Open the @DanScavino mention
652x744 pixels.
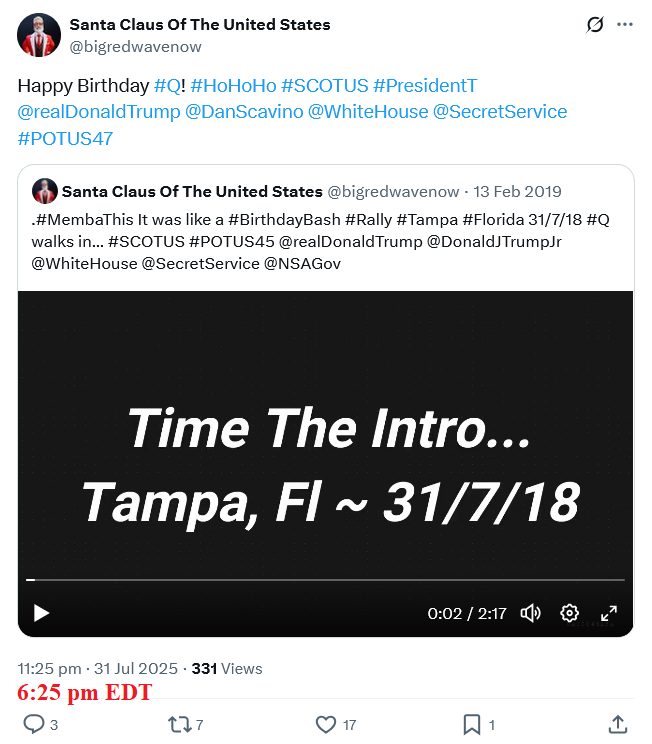tap(244, 112)
